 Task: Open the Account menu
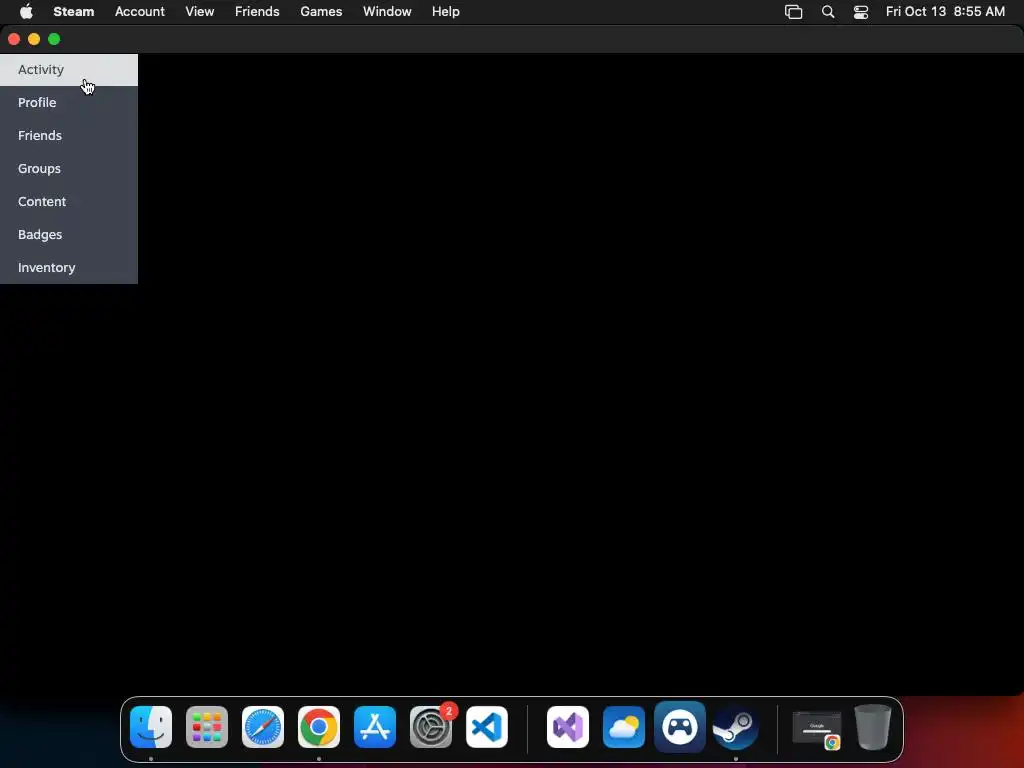[140, 12]
